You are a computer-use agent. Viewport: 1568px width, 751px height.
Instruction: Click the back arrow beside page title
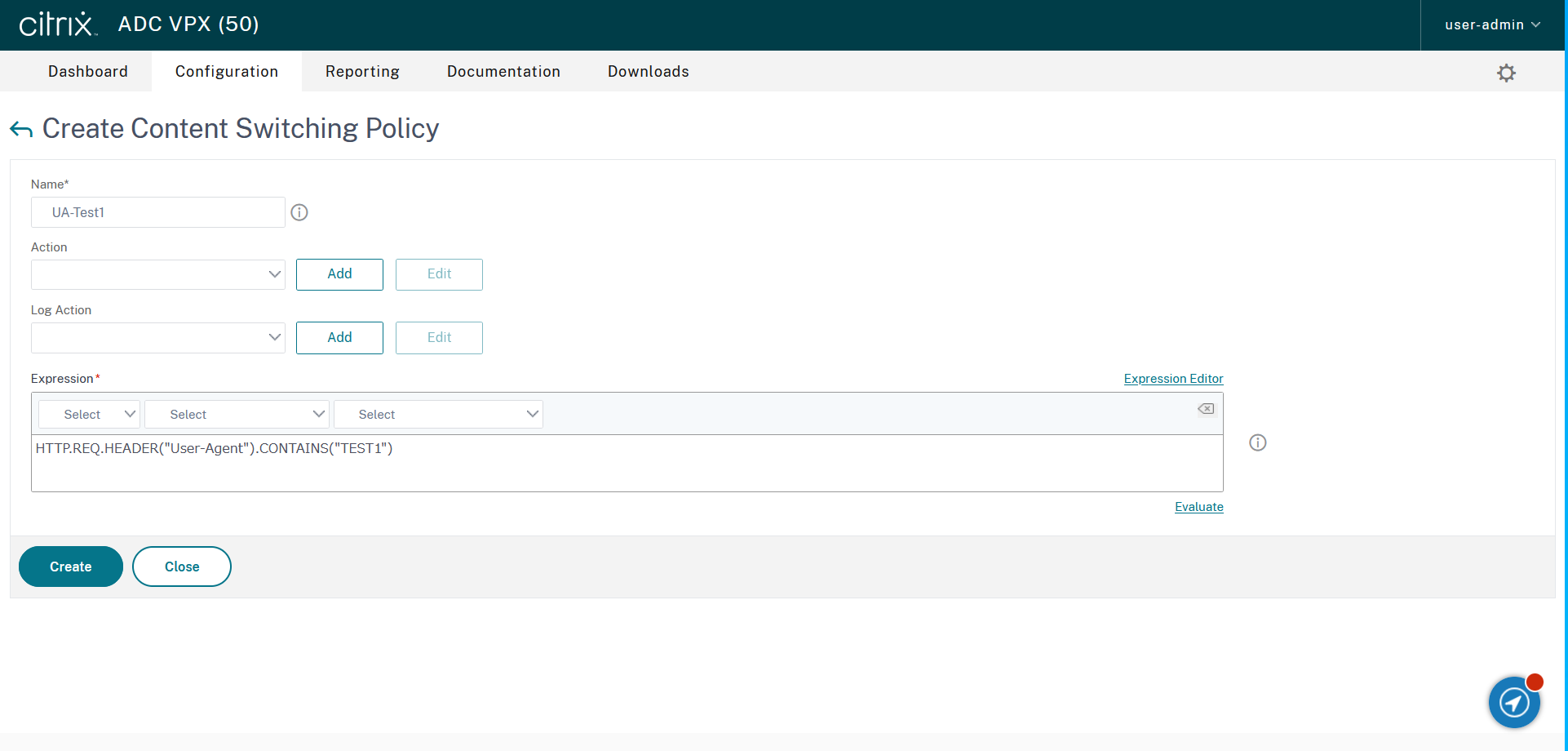coord(21,129)
